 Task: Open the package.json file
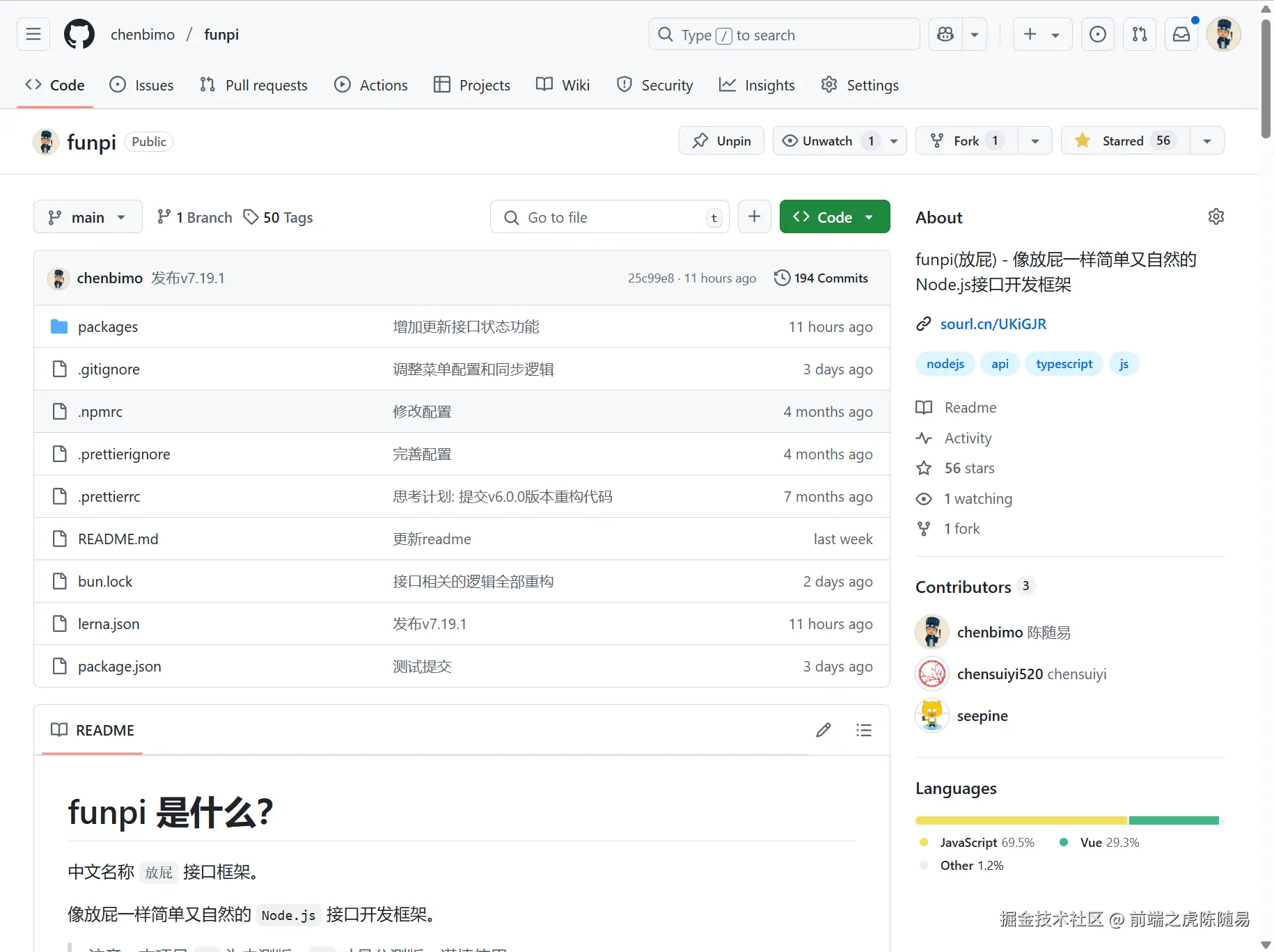120,667
